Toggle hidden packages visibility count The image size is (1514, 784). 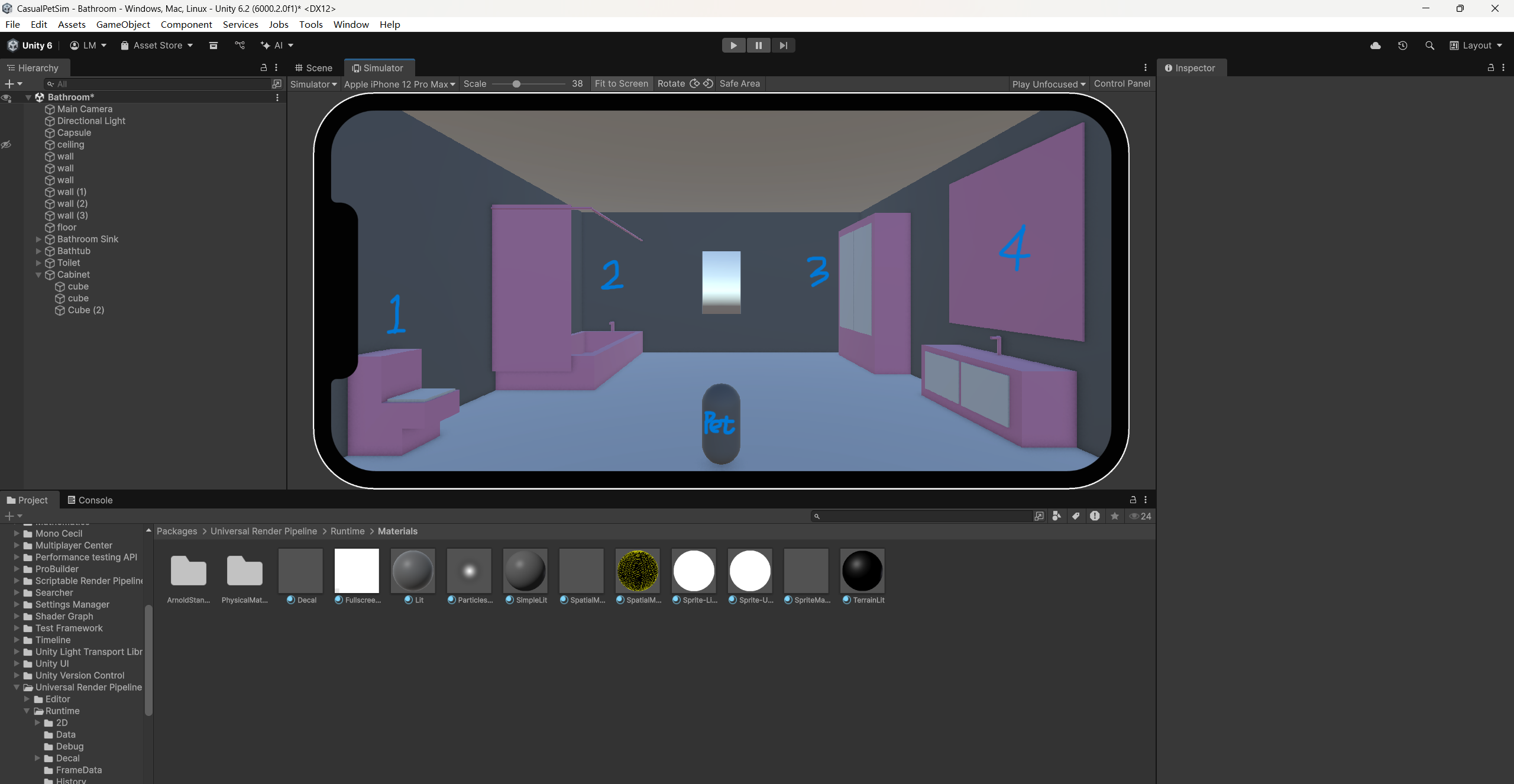[1140, 516]
